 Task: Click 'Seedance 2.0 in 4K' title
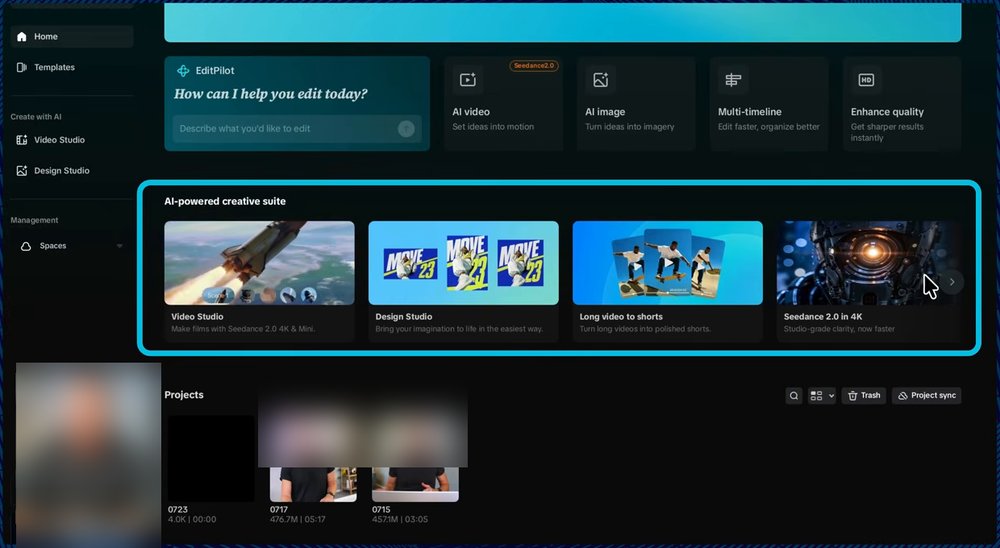pyautogui.click(x=823, y=316)
